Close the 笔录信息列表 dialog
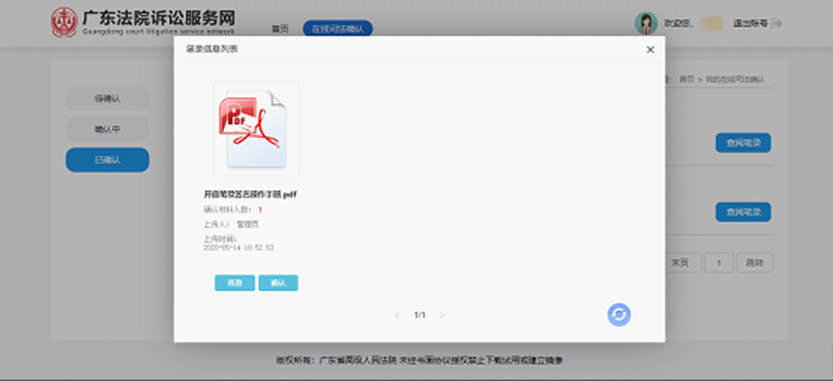The image size is (833, 381). [650, 49]
